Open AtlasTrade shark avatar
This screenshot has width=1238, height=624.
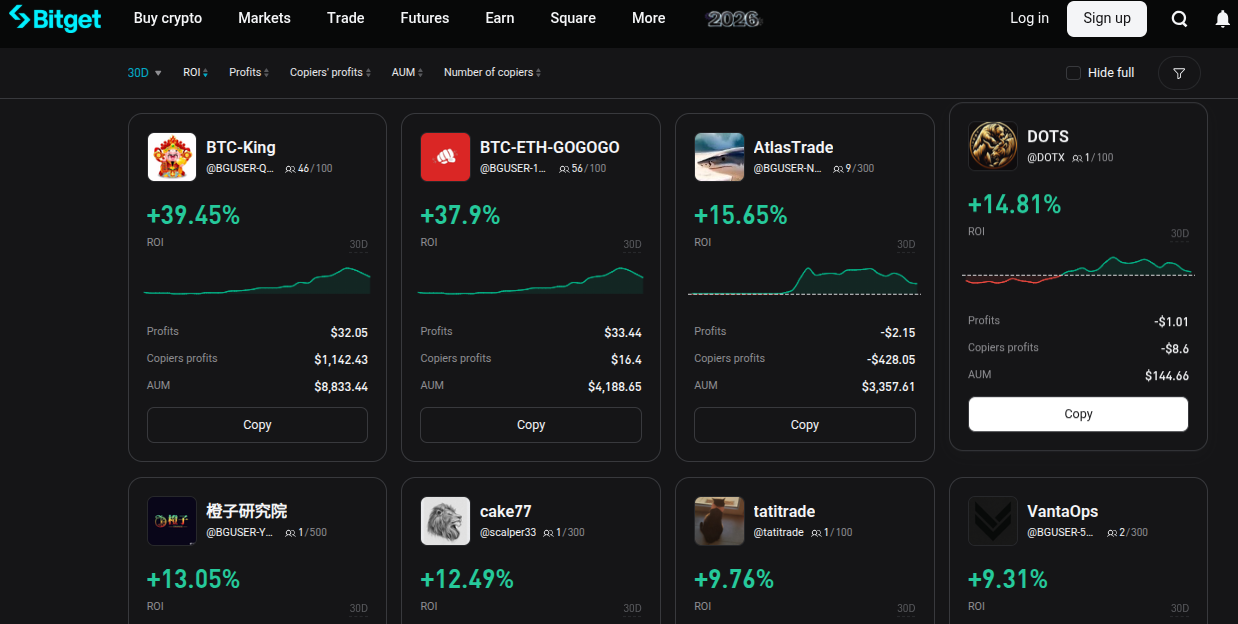pyautogui.click(x=719, y=157)
